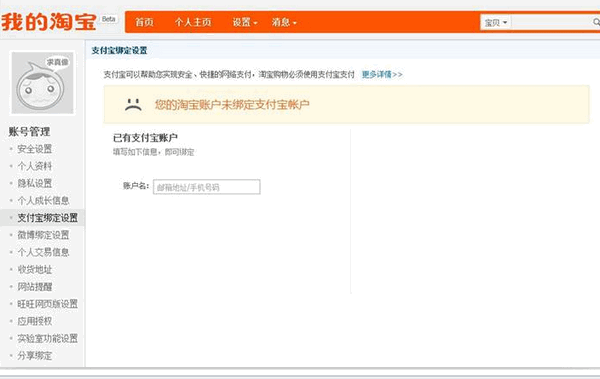Click the 更多详情>> link
Screen dimensions: 600x379
click(x=382, y=74)
